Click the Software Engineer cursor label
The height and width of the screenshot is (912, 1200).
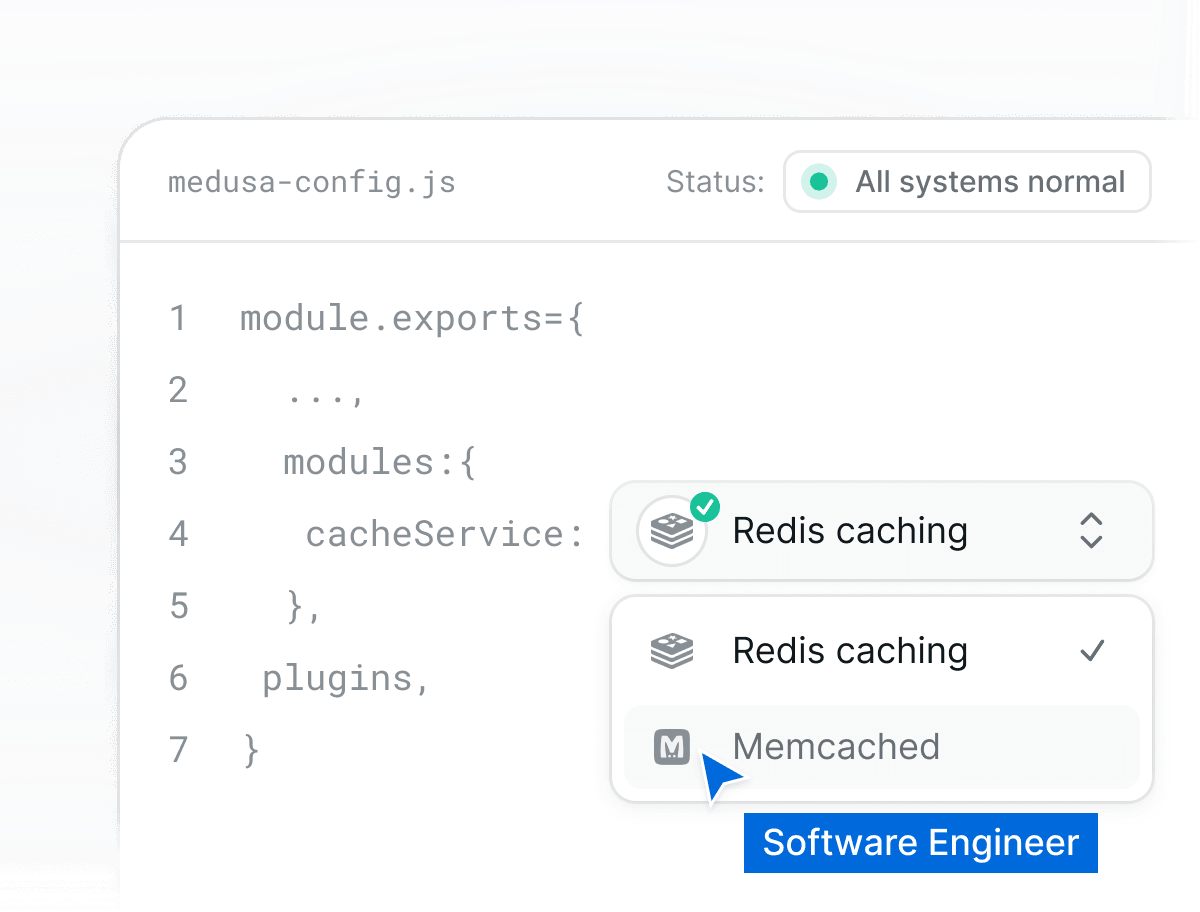pyautogui.click(x=921, y=843)
